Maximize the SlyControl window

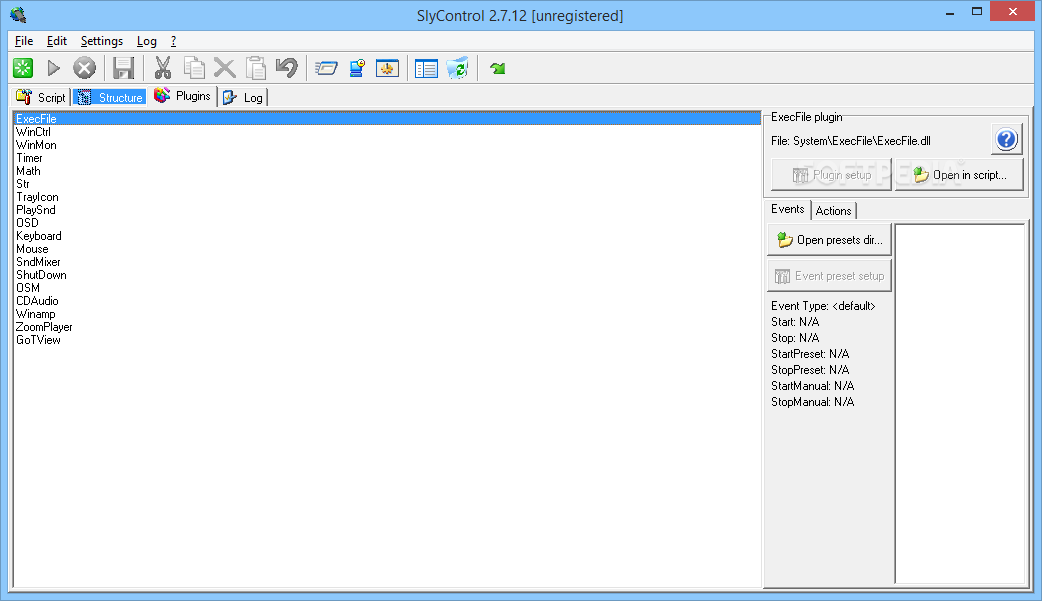[977, 11]
